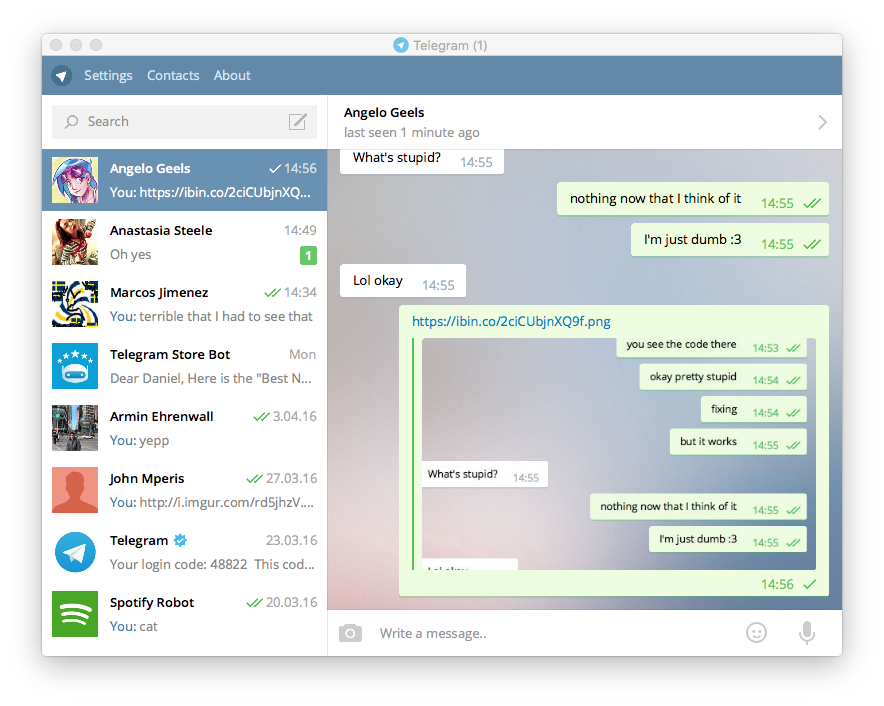Image resolution: width=884 pixels, height=706 pixels.
Task: Open Angelo Geels chat in list
Action: coord(184,180)
